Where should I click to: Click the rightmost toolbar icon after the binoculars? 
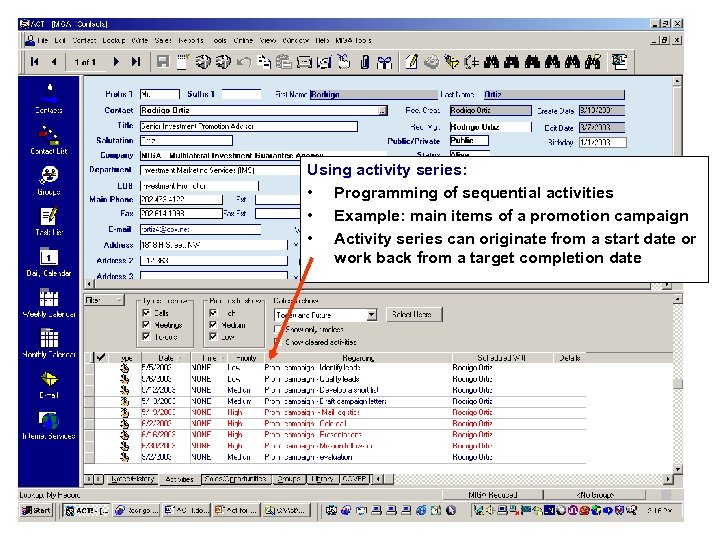pos(619,62)
